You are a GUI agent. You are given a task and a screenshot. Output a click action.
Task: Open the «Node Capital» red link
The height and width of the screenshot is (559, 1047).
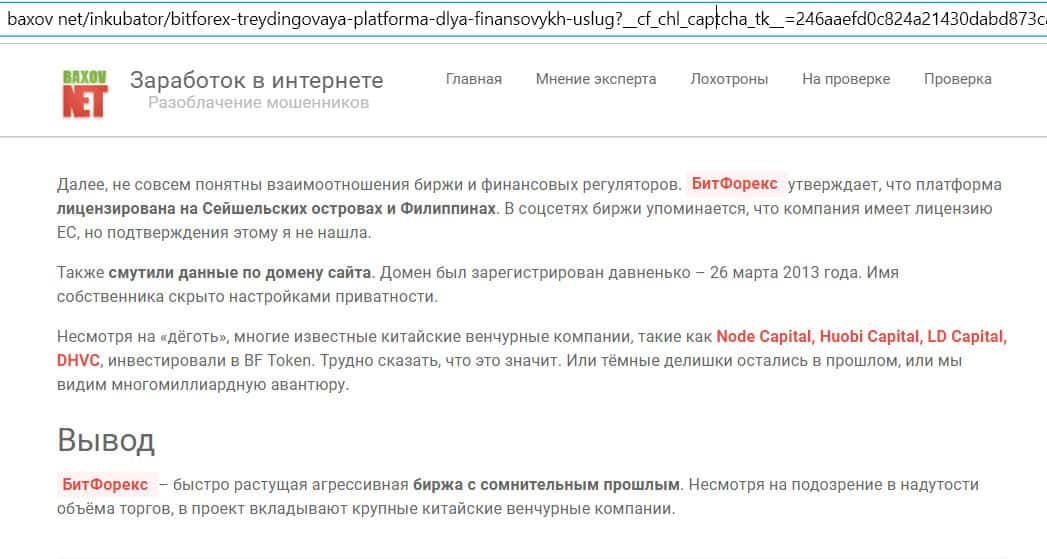coord(764,336)
